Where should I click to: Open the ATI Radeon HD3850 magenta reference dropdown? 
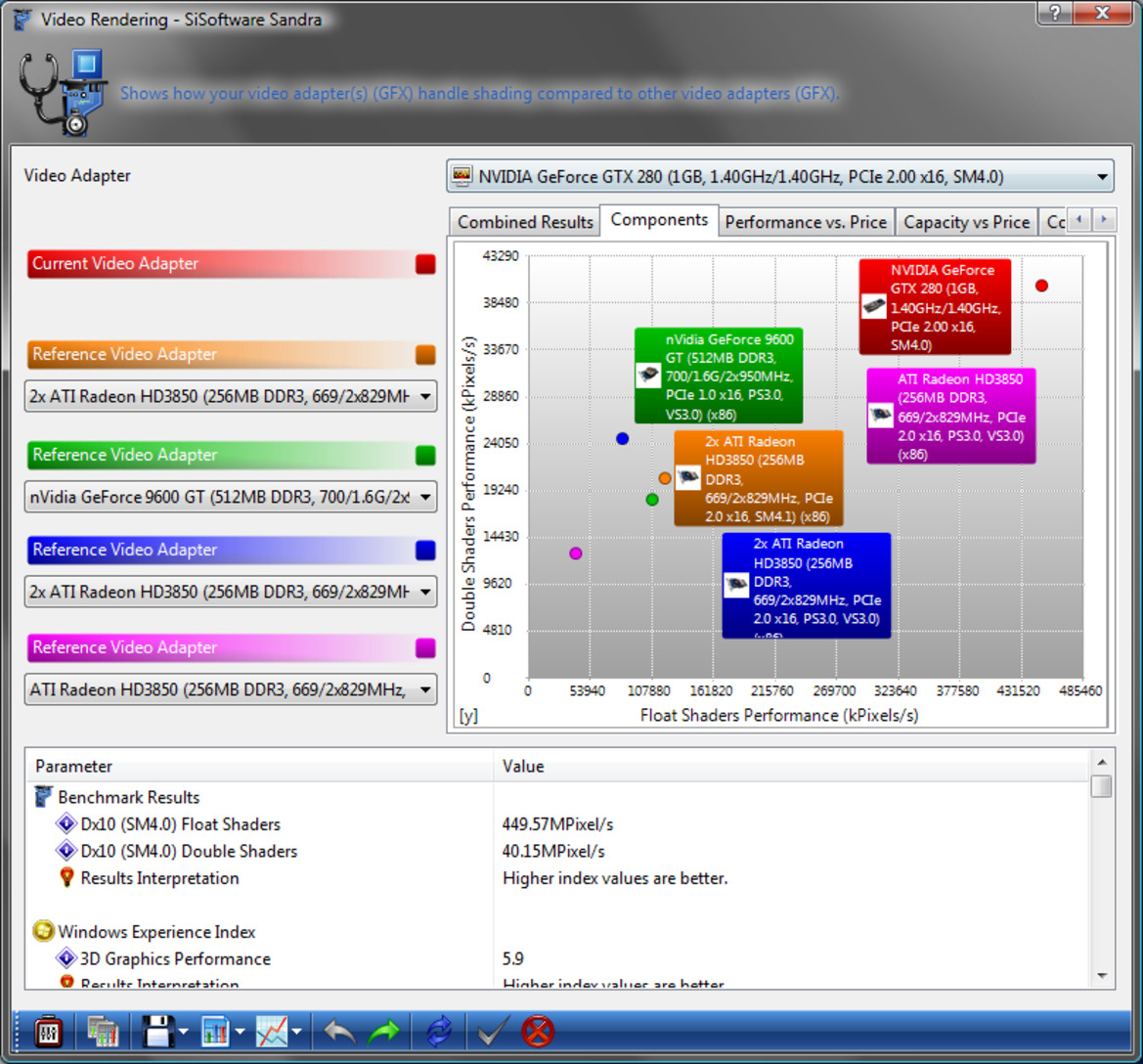coord(231,689)
